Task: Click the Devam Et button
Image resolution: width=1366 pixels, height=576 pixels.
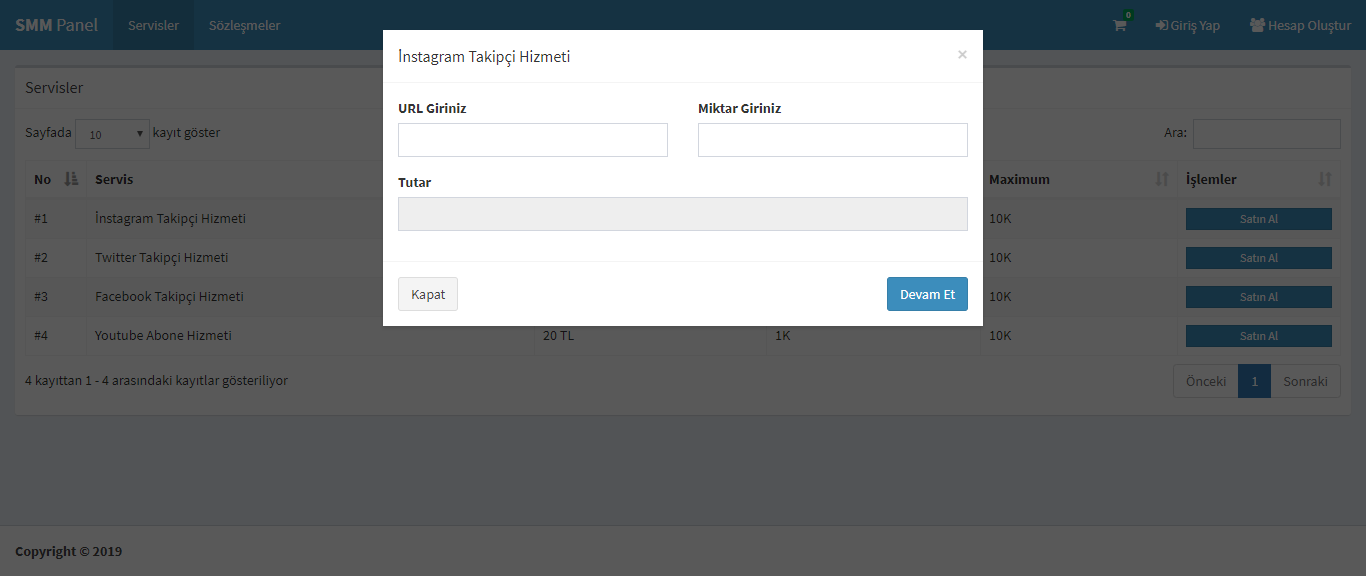Action: [927, 294]
